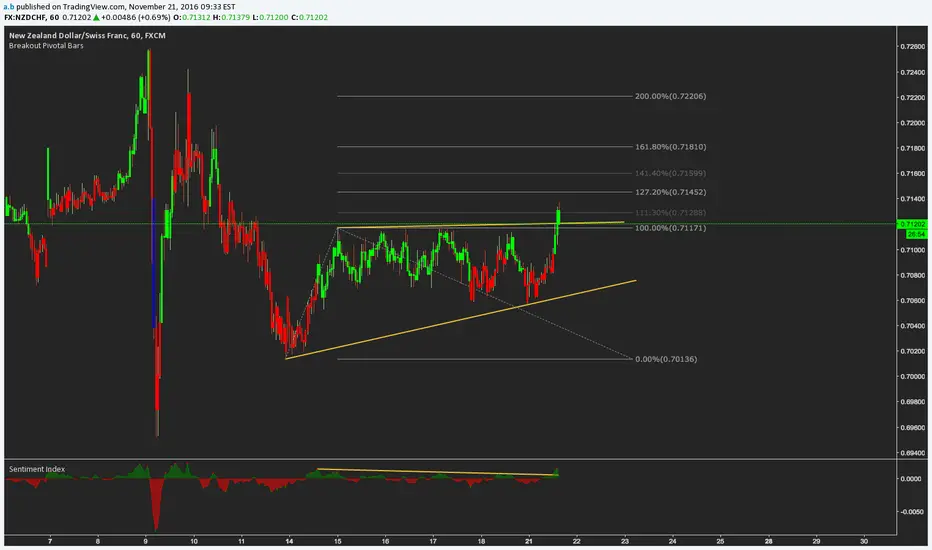This screenshot has width=932, height=550.
Task: Click the date 21 on time axis
Action: click(x=529, y=542)
